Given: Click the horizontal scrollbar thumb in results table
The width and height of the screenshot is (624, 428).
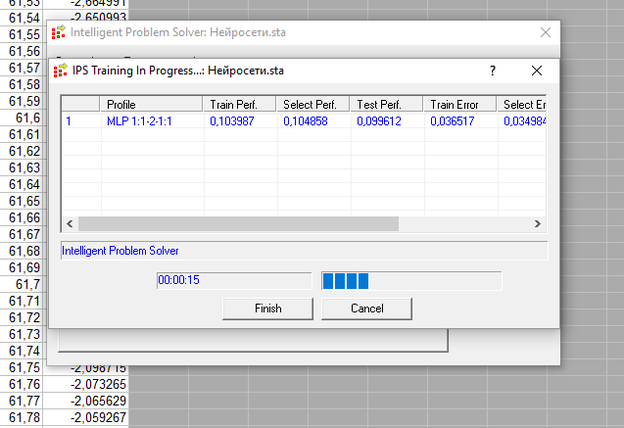Looking at the screenshot, I should point(238,224).
